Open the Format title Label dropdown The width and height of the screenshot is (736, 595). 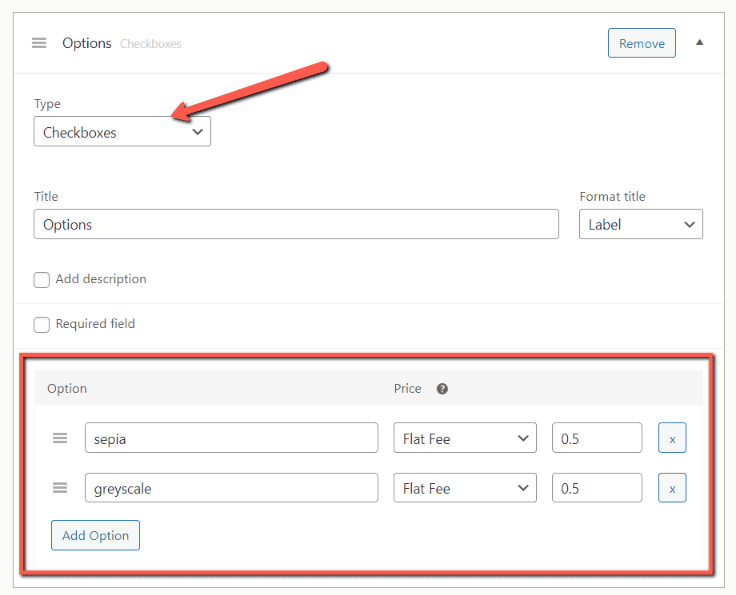click(x=641, y=224)
